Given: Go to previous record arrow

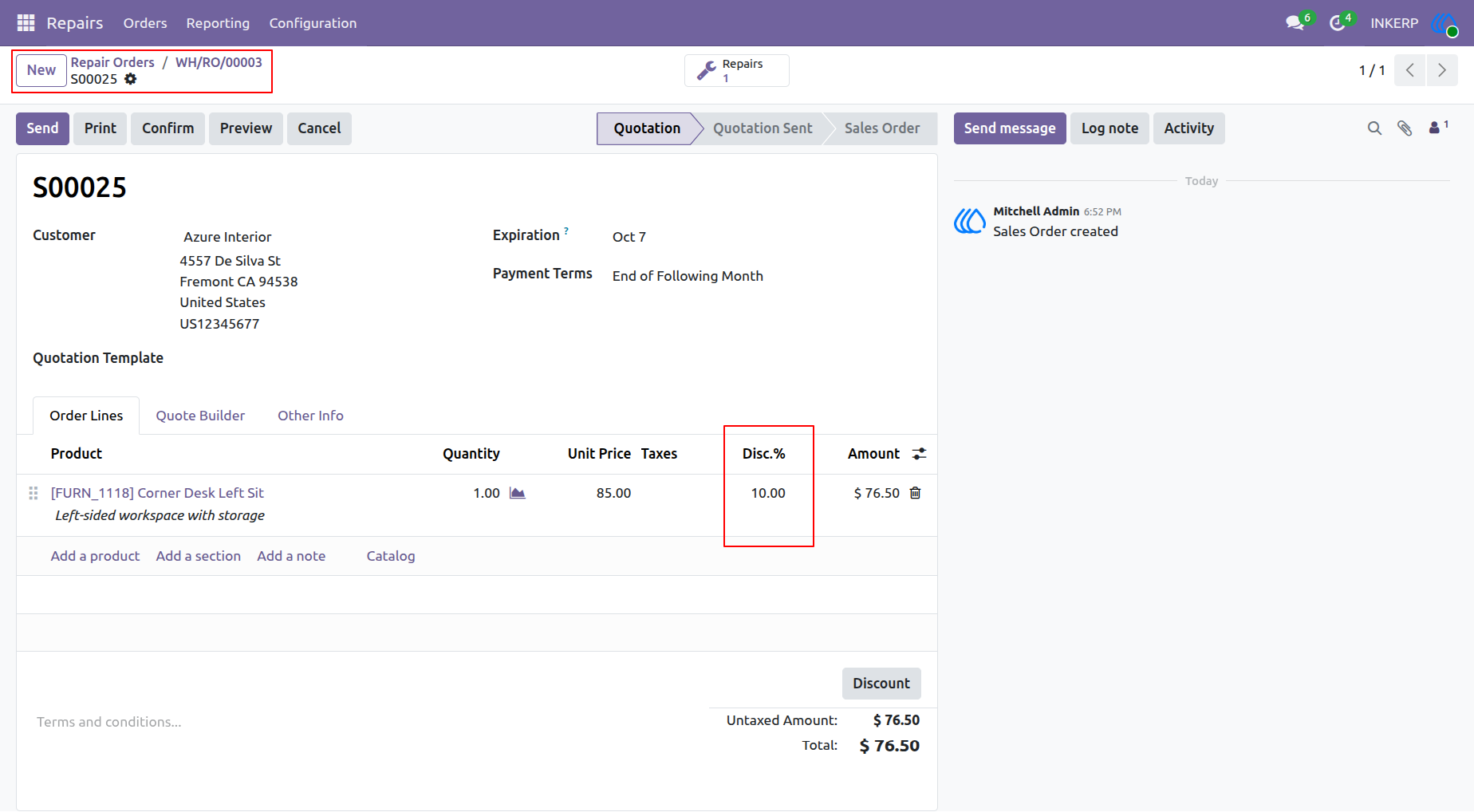Looking at the screenshot, I should [x=1410, y=70].
